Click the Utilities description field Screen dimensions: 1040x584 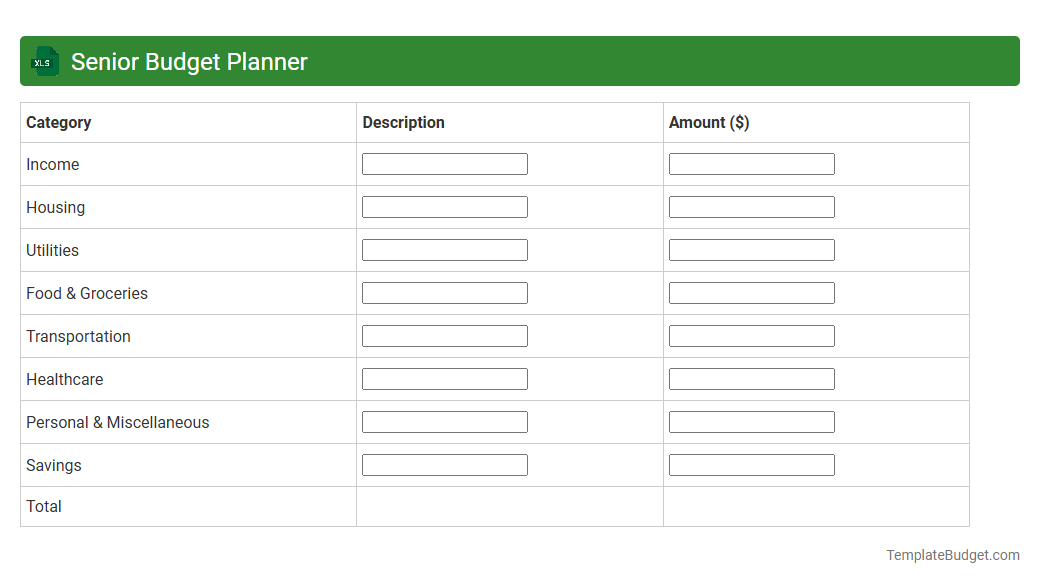coord(444,249)
